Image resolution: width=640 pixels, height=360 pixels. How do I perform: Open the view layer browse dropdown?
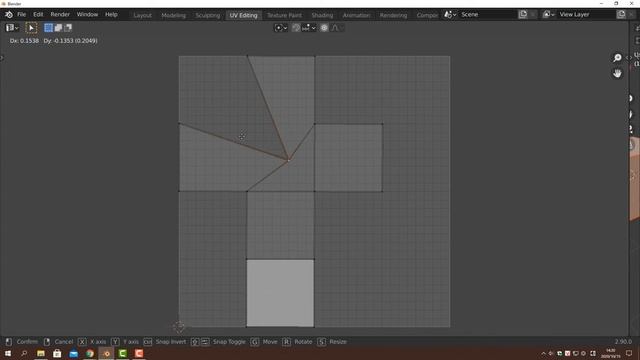(549, 14)
